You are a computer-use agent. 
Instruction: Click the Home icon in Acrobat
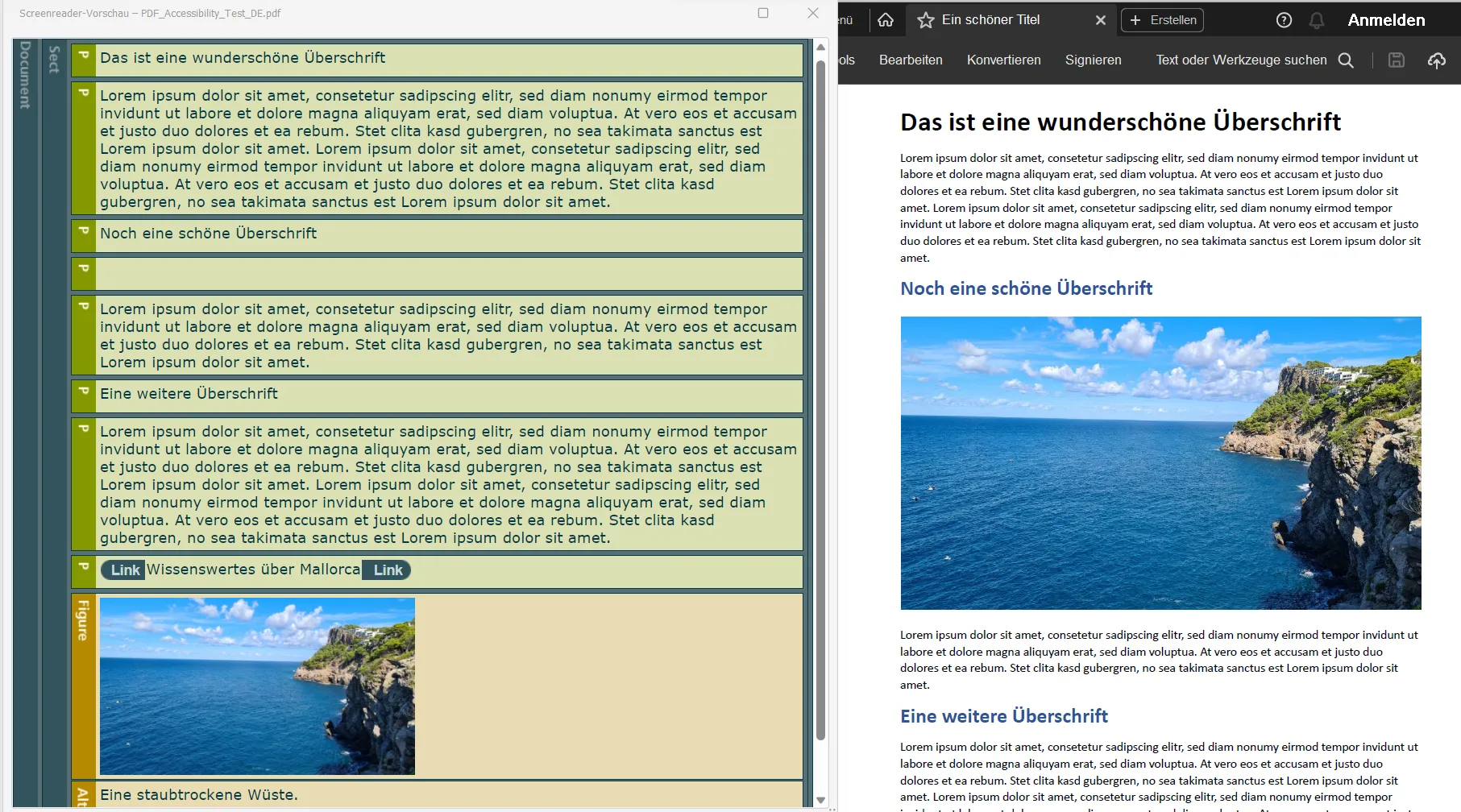click(886, 19)
